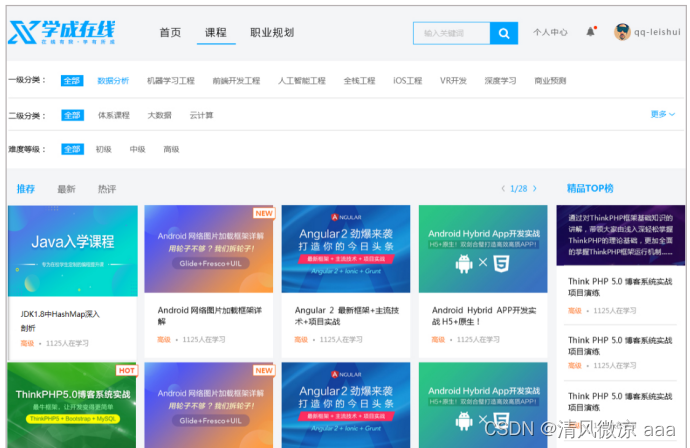
Task: Click page indicator 1/28
Action: pyautogui.click(x=519, y=189)
